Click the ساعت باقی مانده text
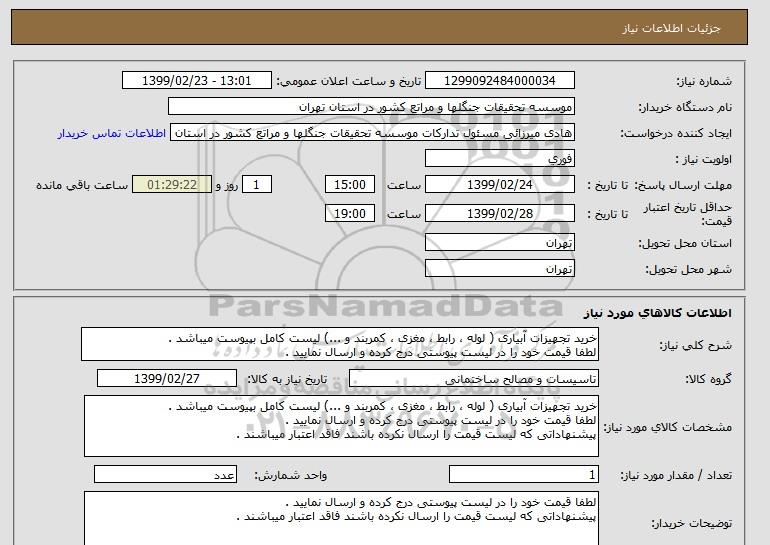The image size is (770, 545). click(82, 185)
